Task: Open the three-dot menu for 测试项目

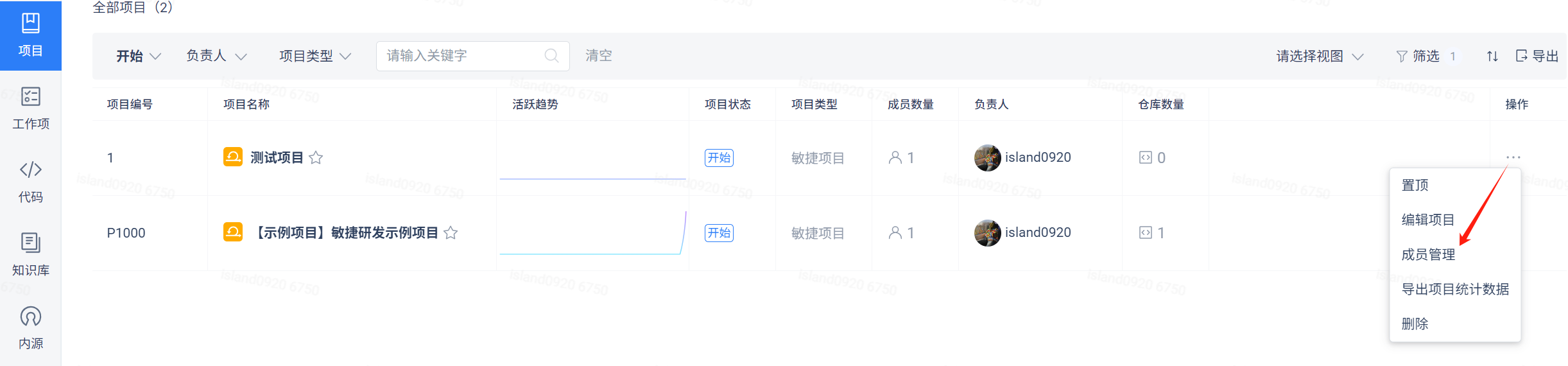Action: click(x=1513, y=157)
